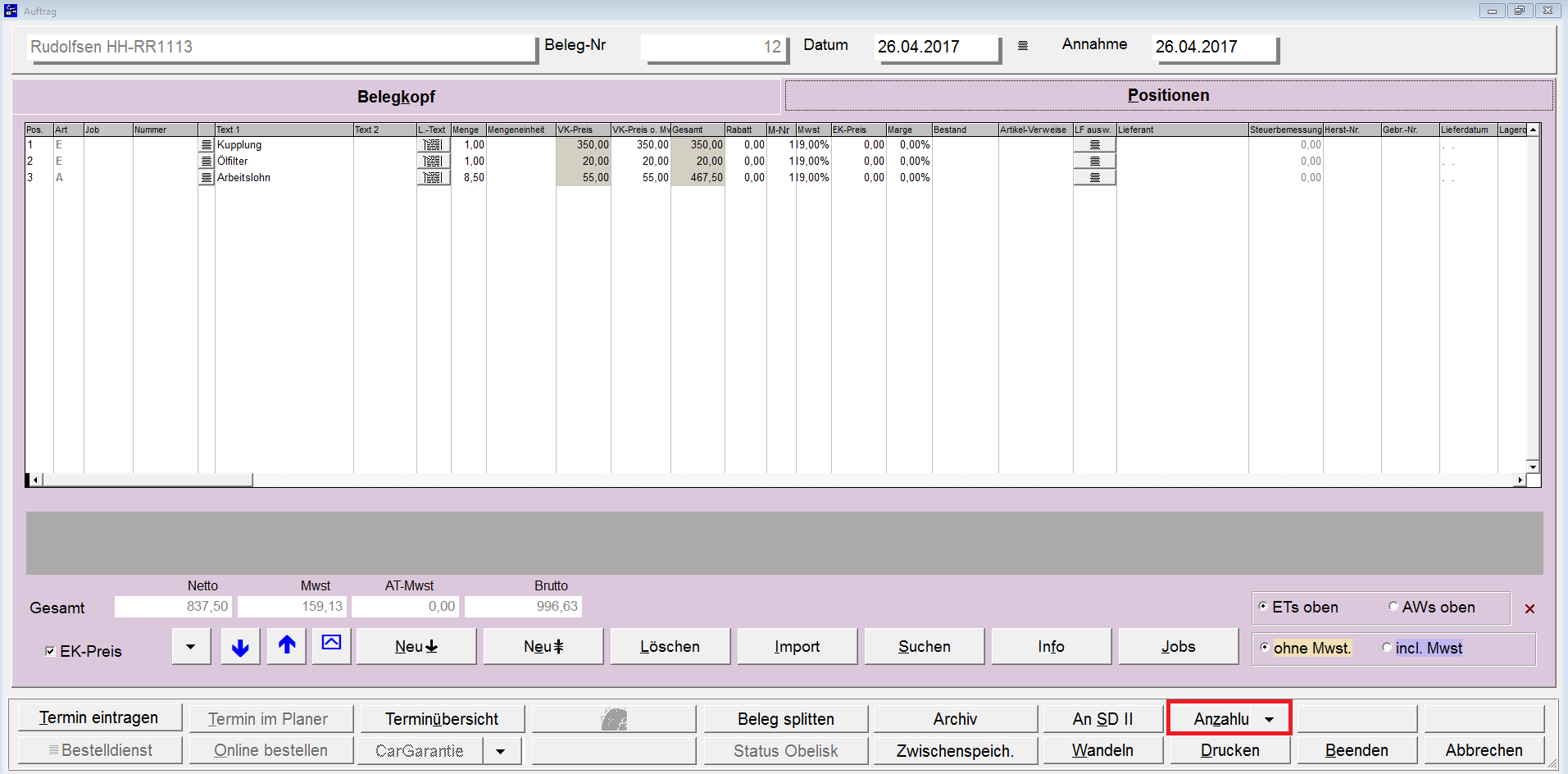The height and width of the screenshot is (774, 1568).
Task: Click the table scroll-up arrow
Action: click(x=1533, y=130)
